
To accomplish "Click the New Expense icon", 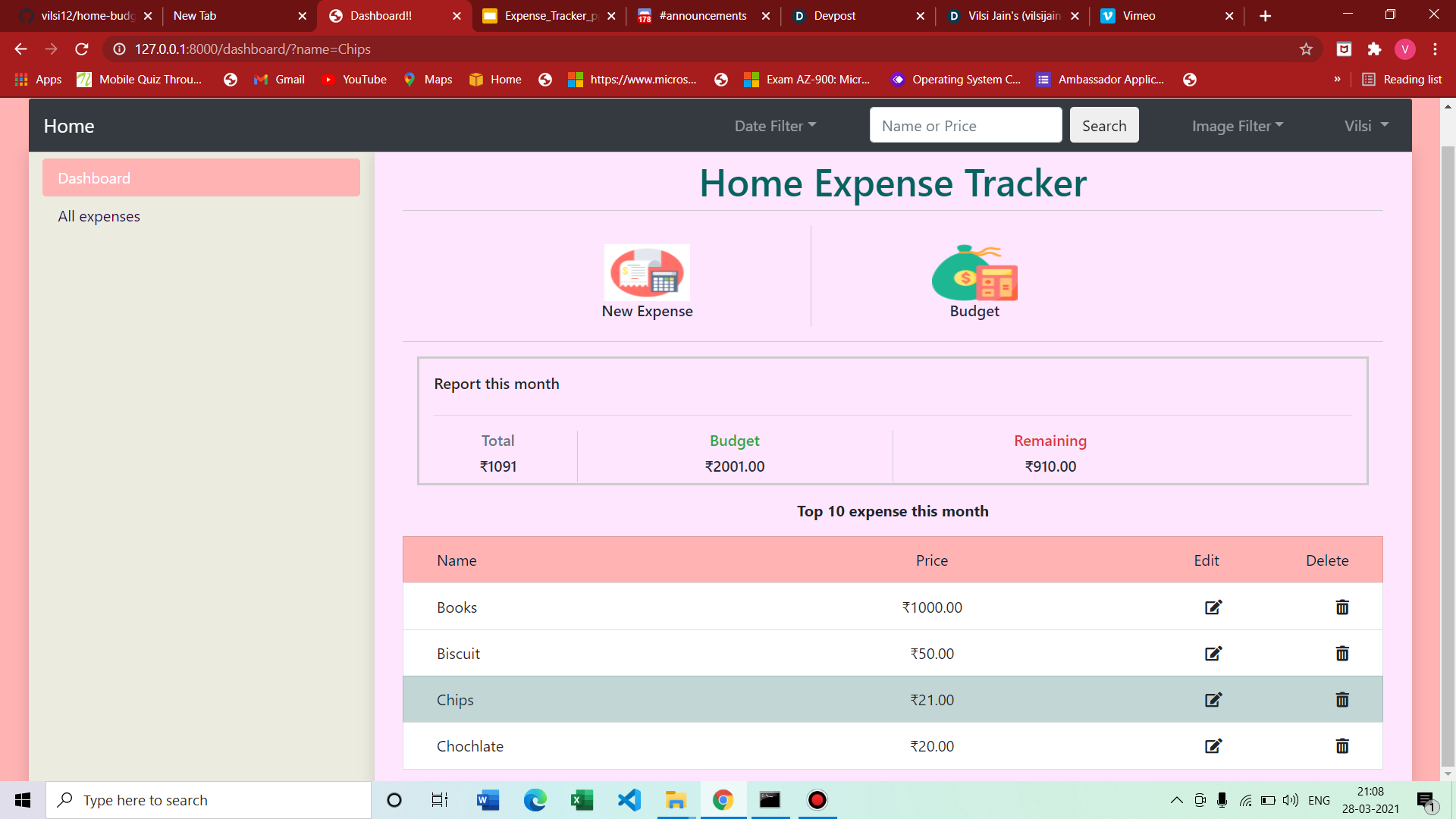I will [x=647, y=272].
